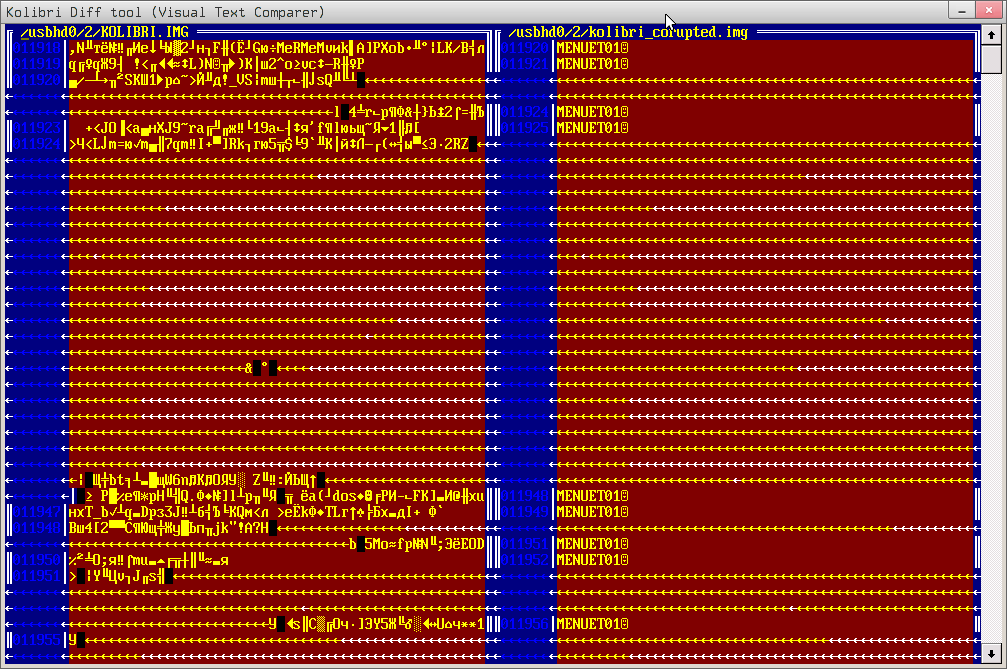Click the title bar reading Visual Text Comparer
Image resolution: width=1007 pixels, height=669 pixels.
click(200, 11)
